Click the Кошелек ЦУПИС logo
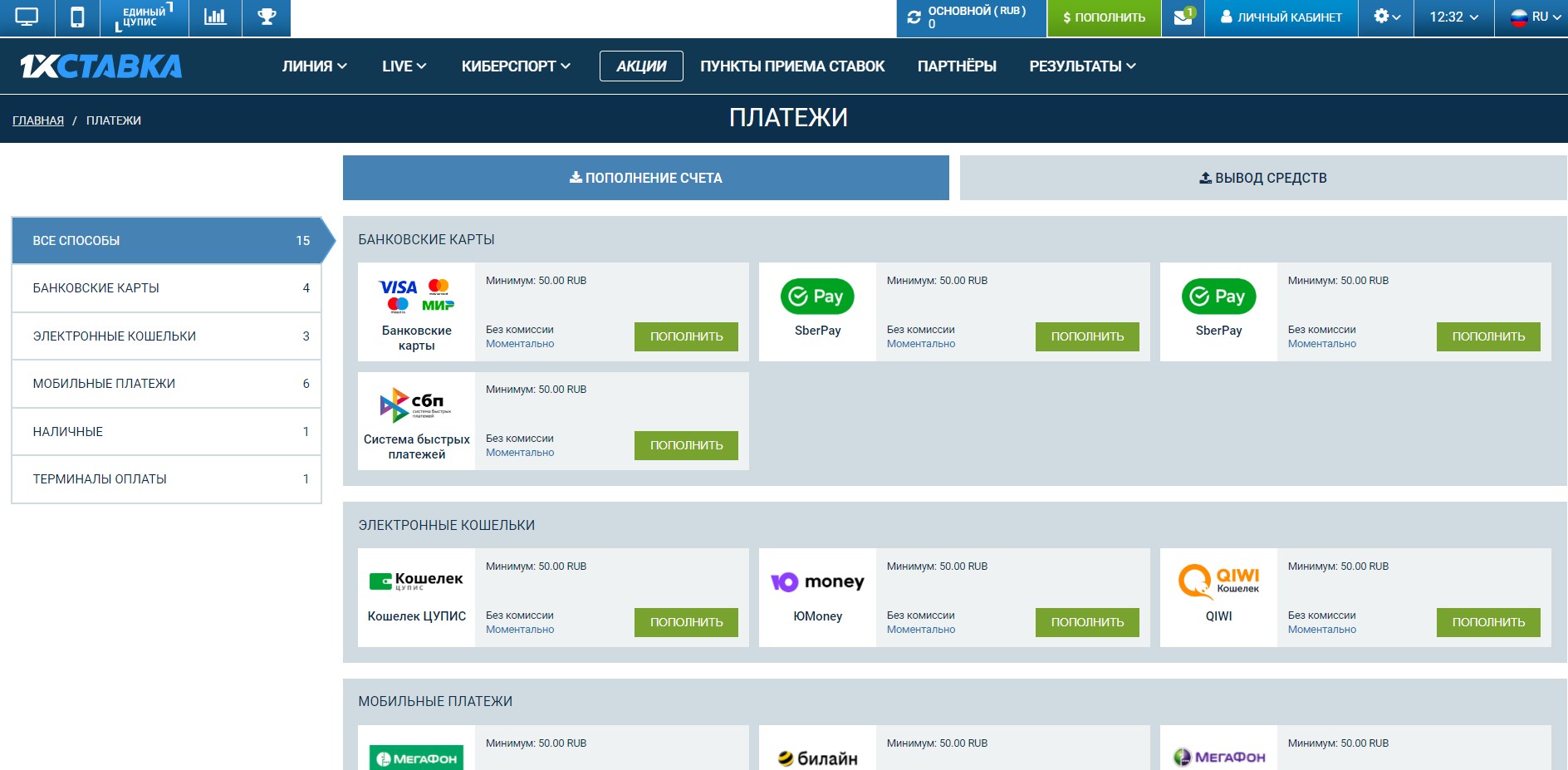 pos(416,581)
